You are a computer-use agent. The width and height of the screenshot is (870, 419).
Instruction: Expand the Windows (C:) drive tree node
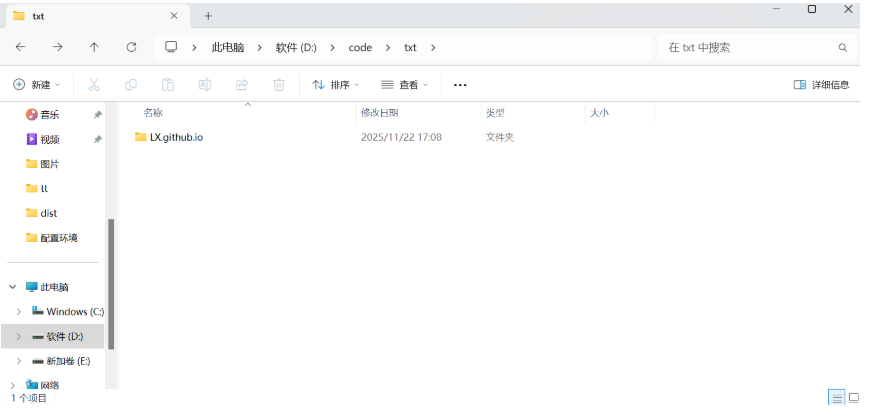[x=18, y=312]
